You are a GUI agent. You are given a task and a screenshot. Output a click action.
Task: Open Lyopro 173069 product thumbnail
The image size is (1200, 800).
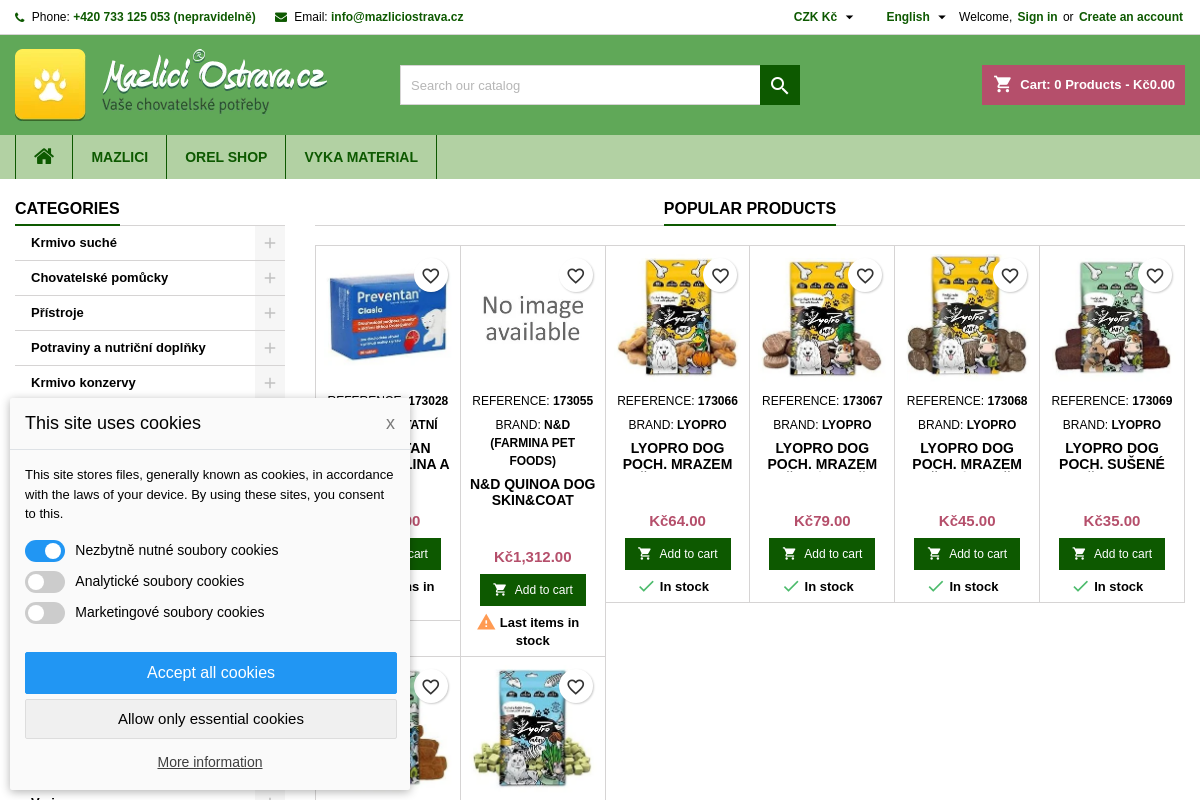[x=1112, y=318]
